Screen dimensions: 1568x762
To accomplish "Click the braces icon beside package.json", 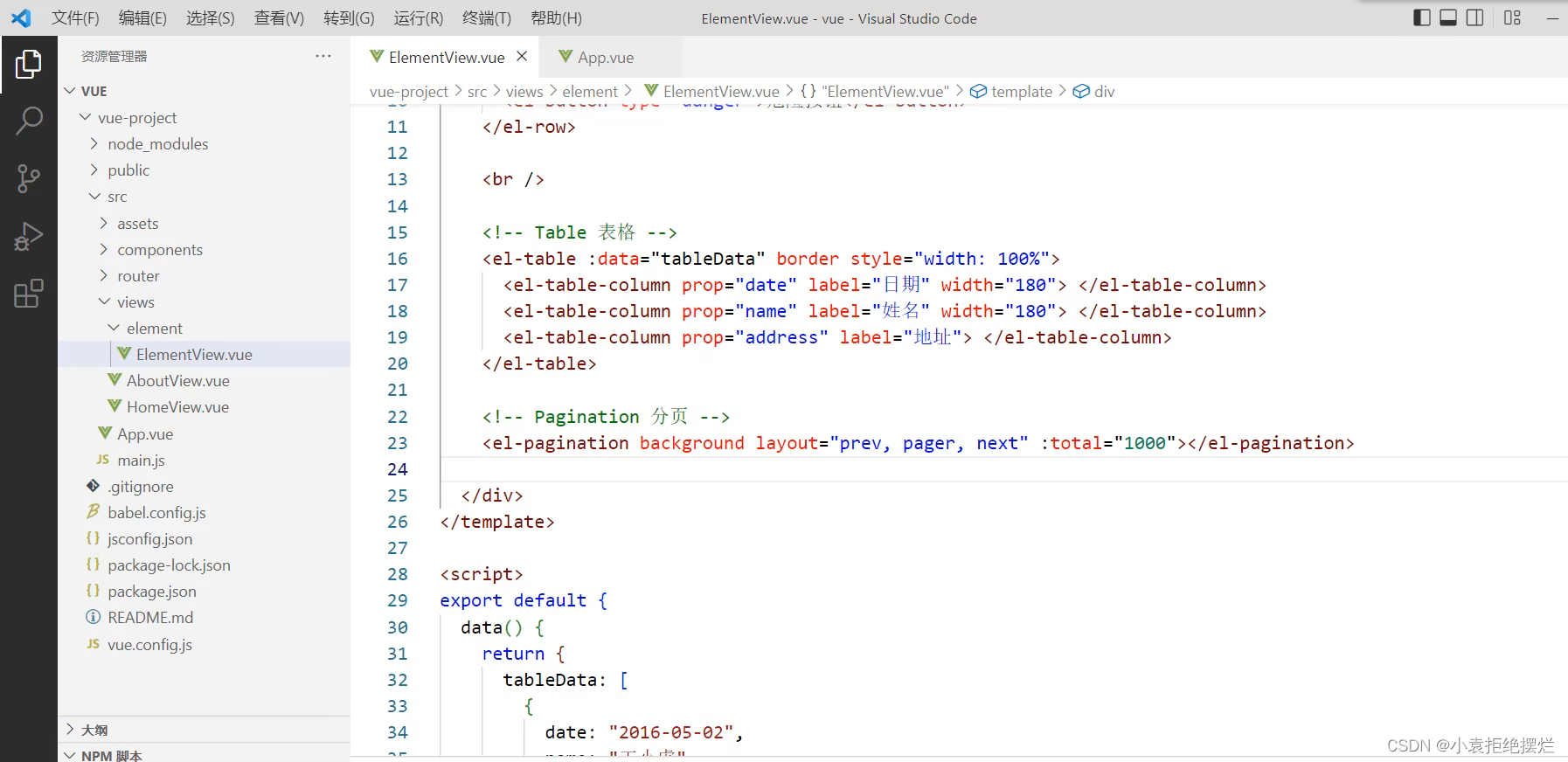I will 94,591.
